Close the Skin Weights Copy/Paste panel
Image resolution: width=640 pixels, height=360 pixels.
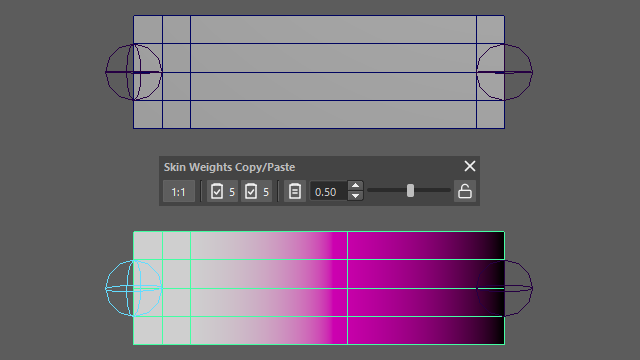pyautogui.click(x=470, y=166)
